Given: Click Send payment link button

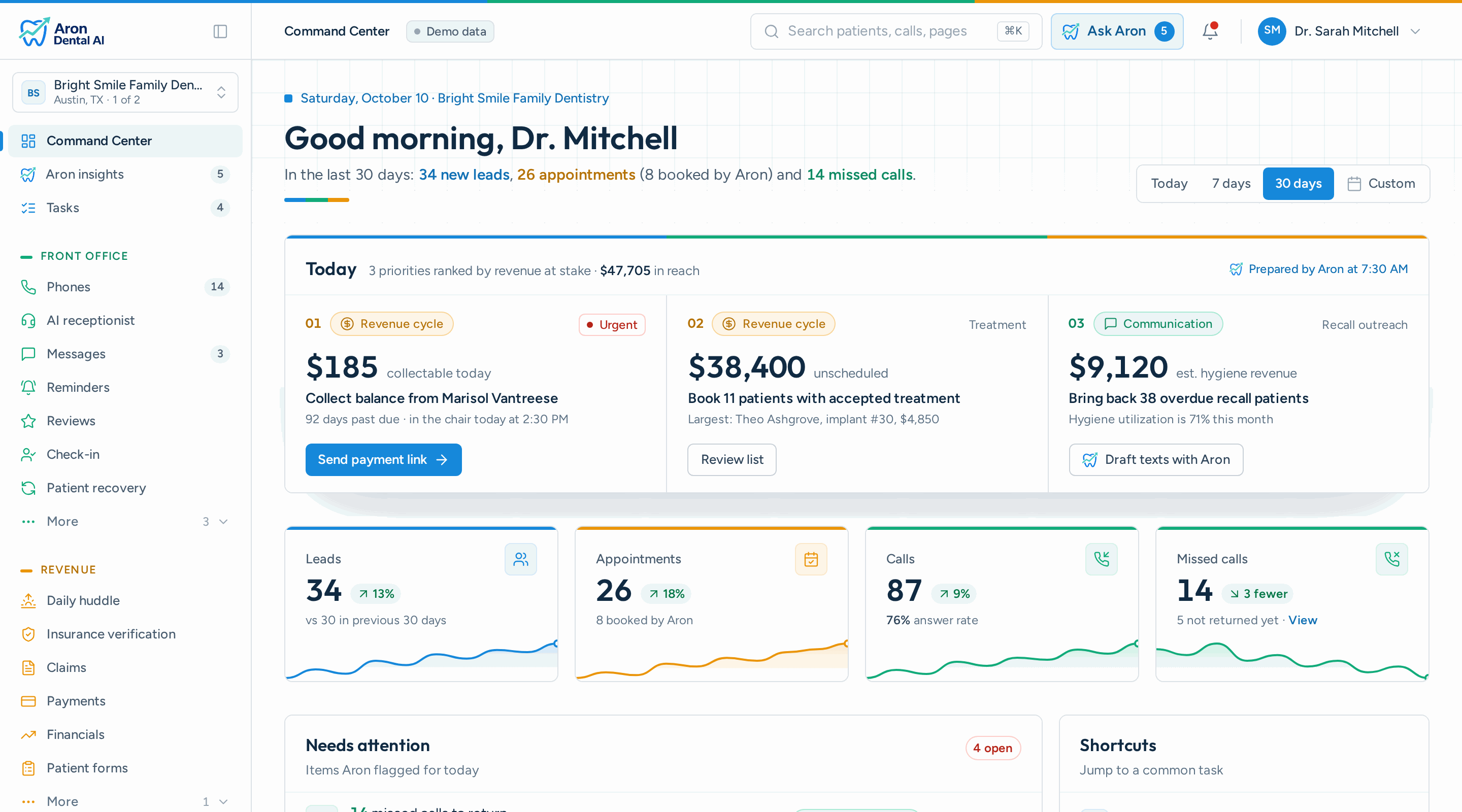Looking at the screenshot, I should [383, 460].
